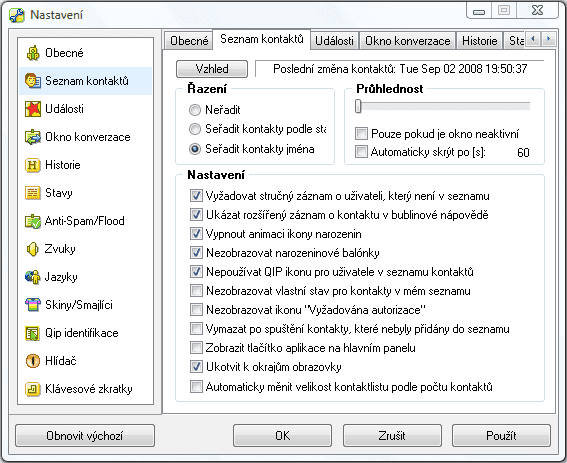Click the Průhlednost slider handle

pyautogui.click(x=358, y=106)
